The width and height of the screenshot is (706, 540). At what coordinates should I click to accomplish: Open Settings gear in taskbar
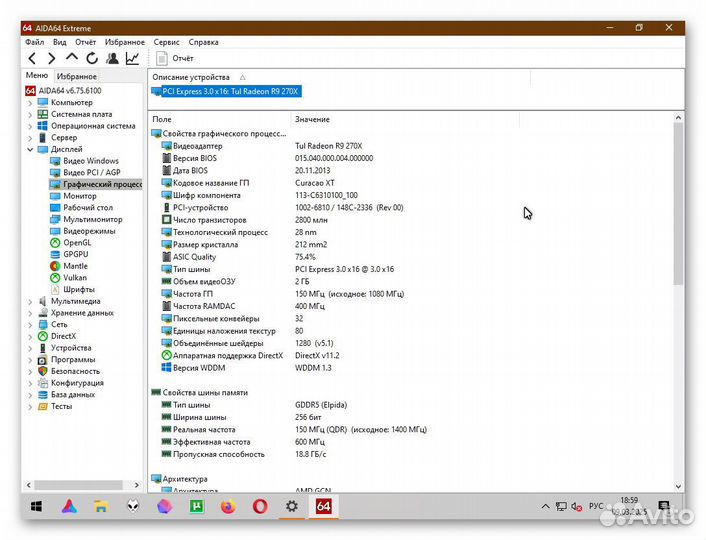(x=292, y=506)
